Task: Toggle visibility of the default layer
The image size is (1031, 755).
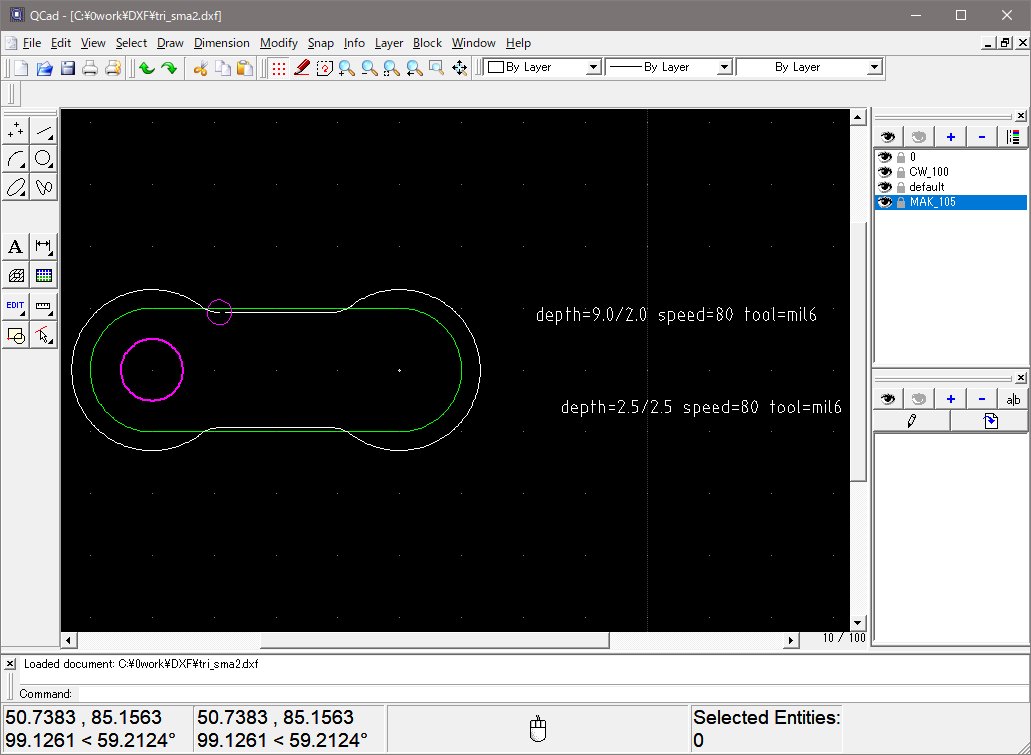Action: point(884,187)
